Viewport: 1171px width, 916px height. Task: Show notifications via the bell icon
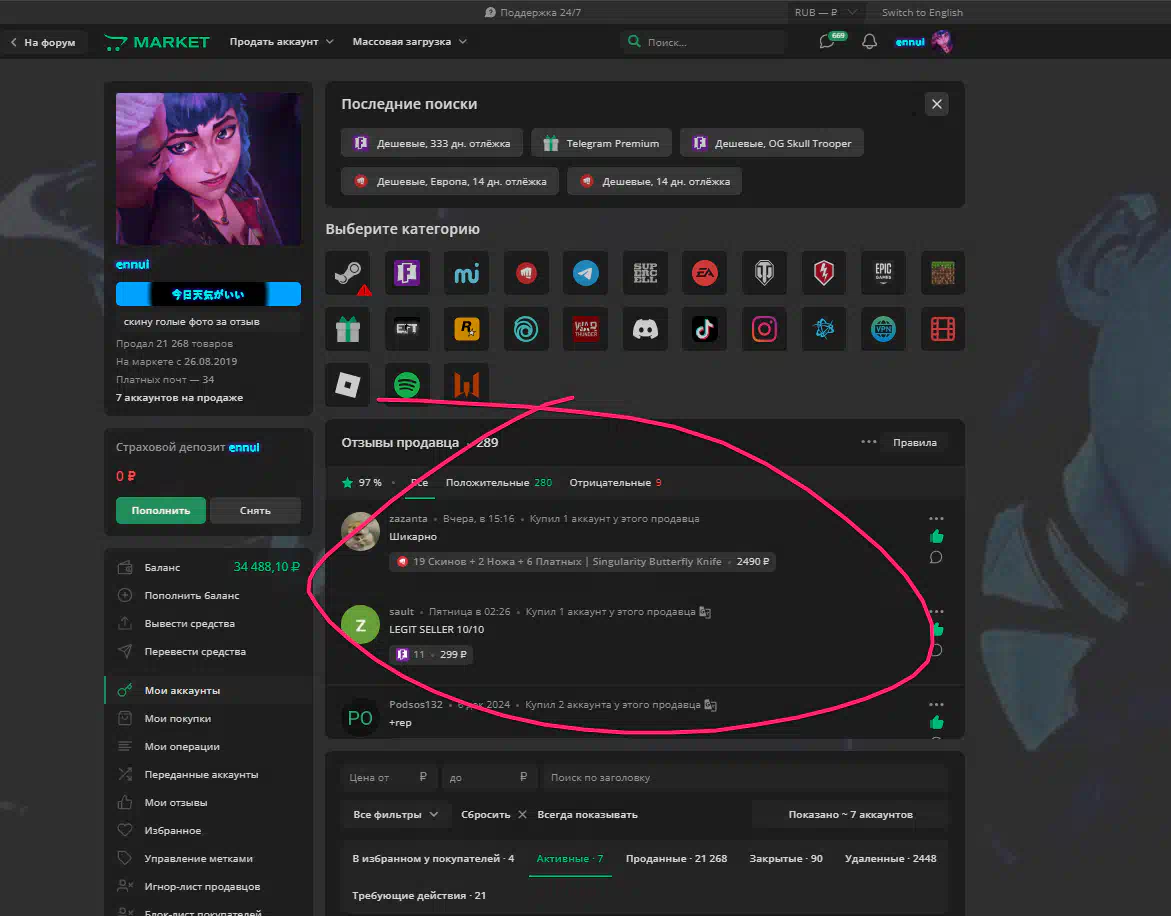[x=869, y=42]
